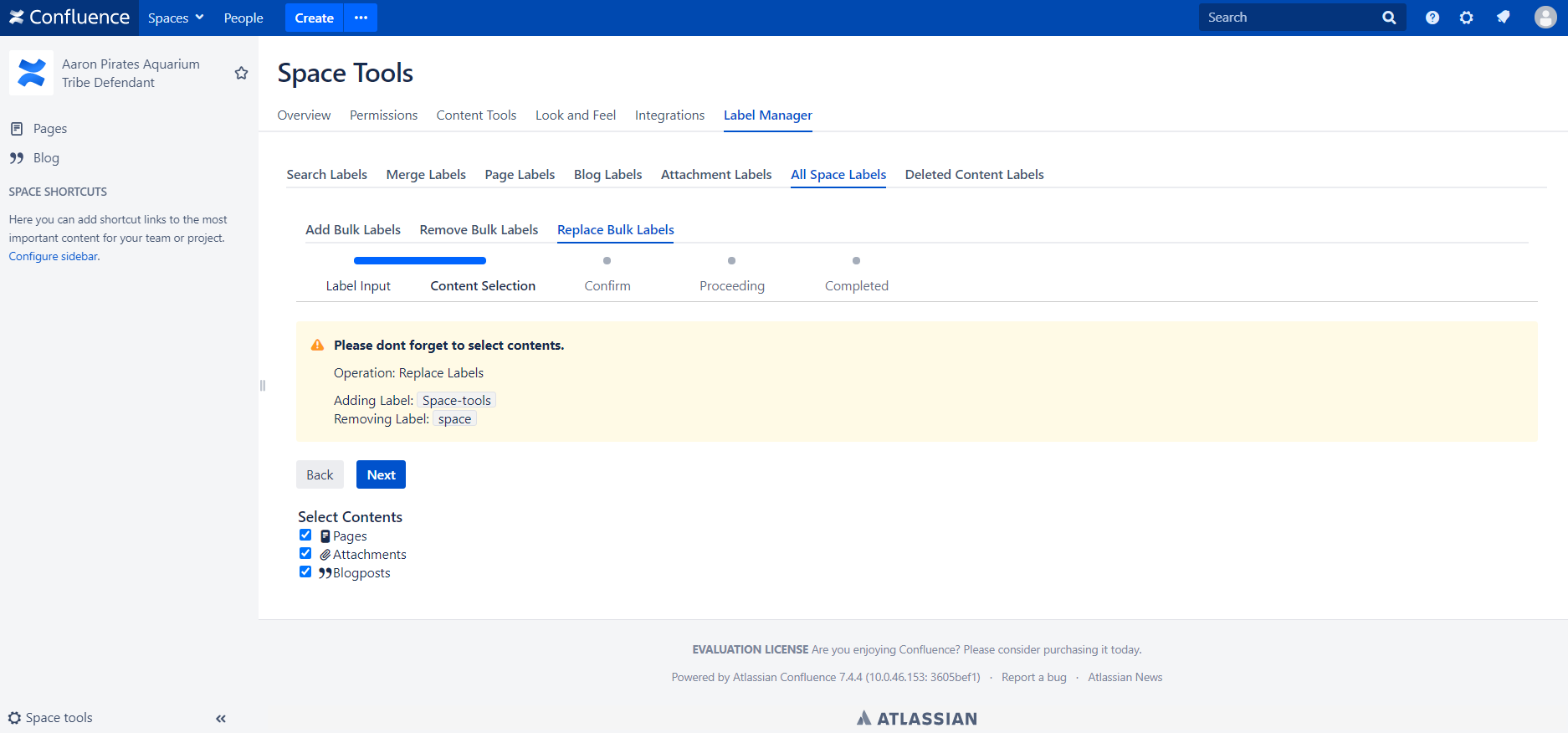Click the Report a bug link

[x=1034, y=678]
